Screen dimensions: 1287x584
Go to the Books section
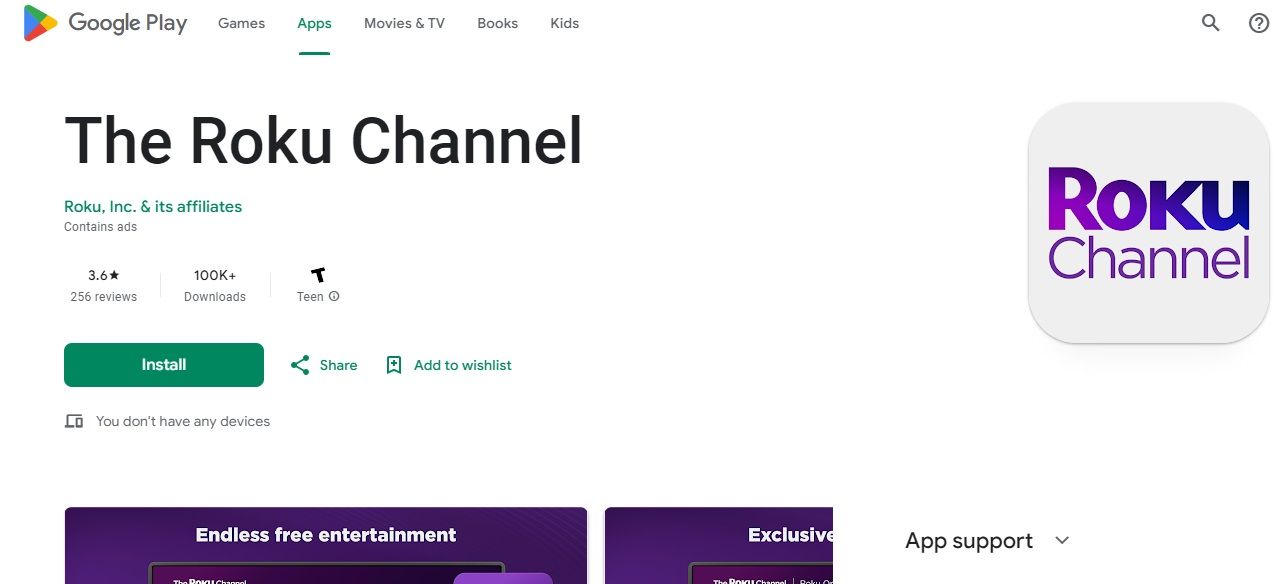click(497, 22)
